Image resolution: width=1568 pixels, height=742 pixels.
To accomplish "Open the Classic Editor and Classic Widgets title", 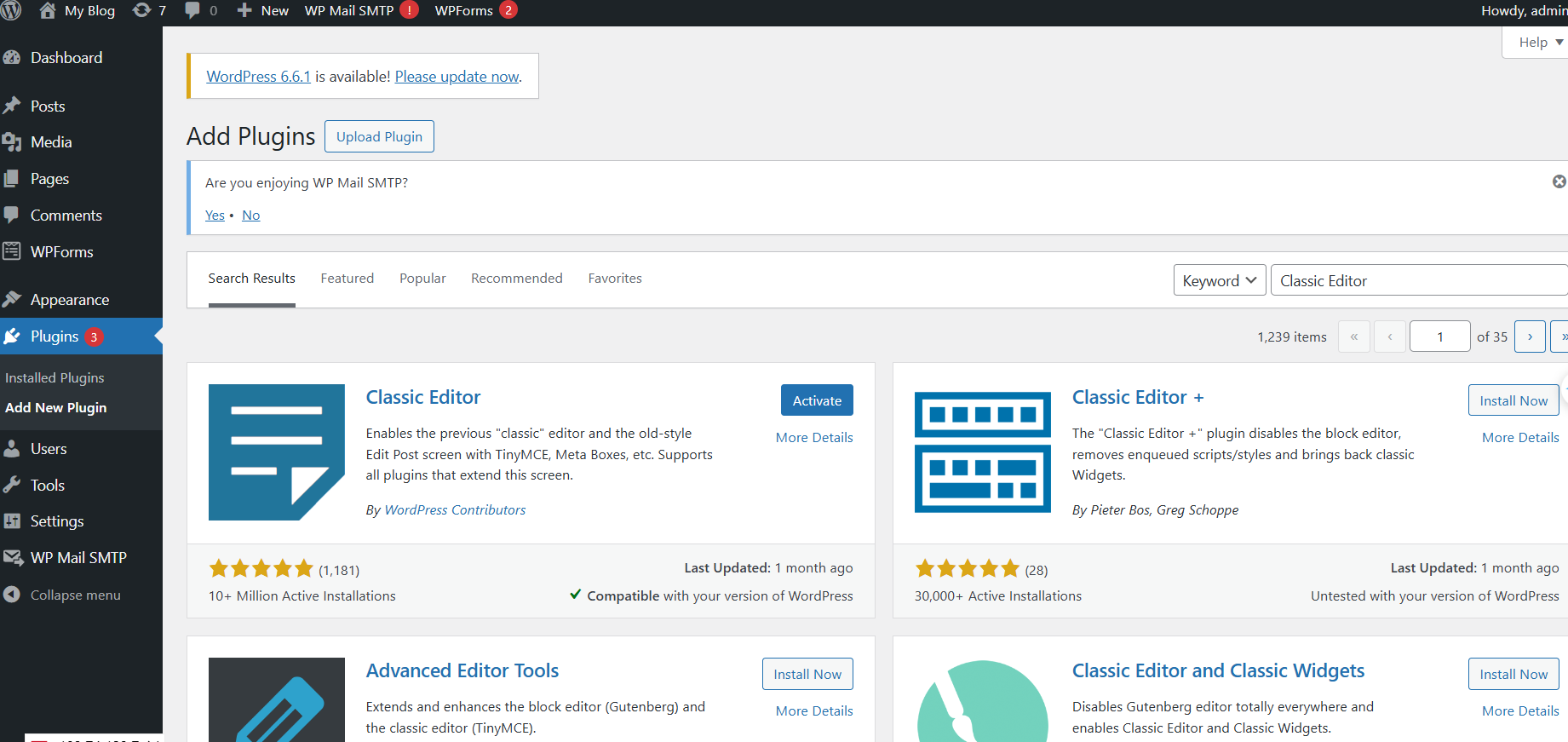I will [x=1218, y=670].
